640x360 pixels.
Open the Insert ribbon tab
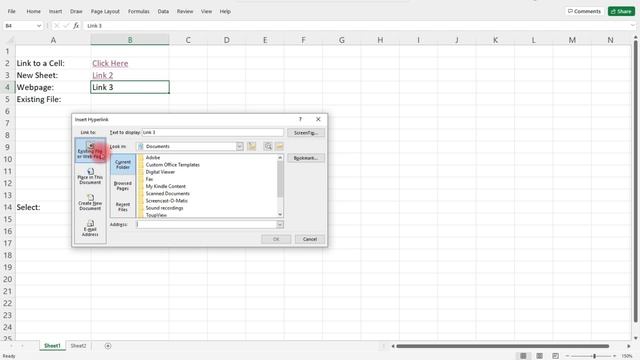pos(56,11)
